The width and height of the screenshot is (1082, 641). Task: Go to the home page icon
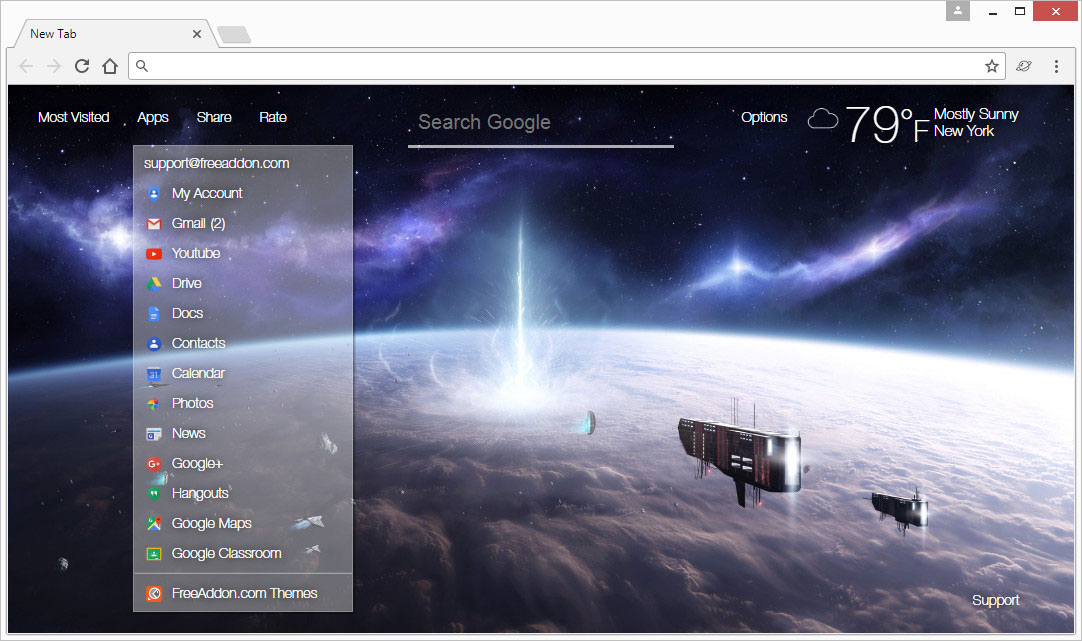110,66
